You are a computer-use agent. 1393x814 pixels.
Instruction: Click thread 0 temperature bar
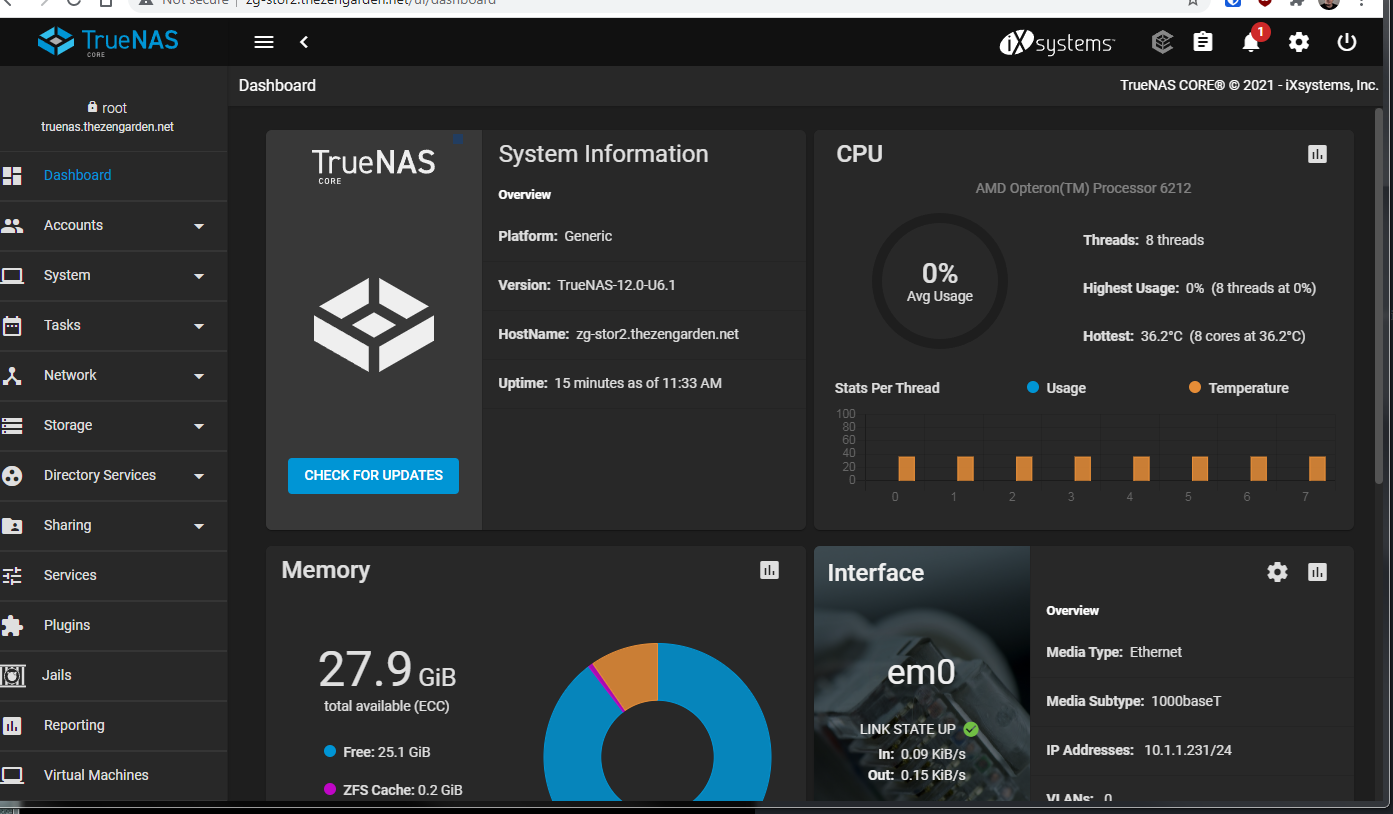906,468
